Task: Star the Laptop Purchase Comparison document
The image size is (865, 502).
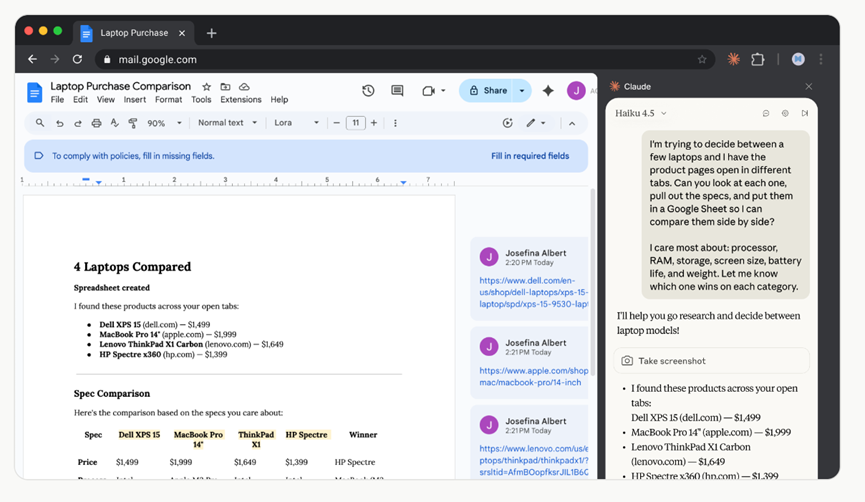Action: [206, 87]
